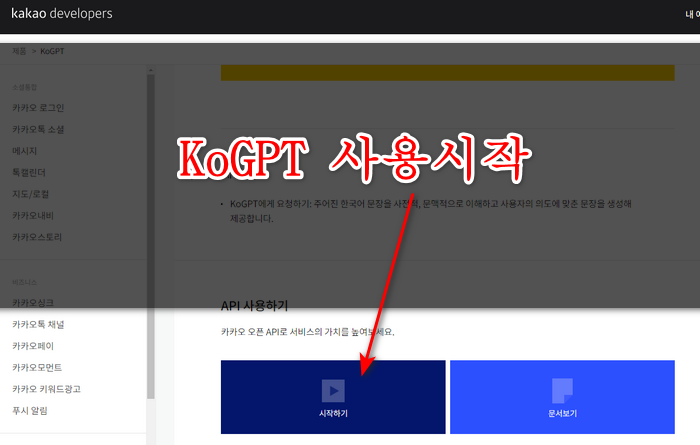Select 톡캘린더 in the sidebar

29,172
